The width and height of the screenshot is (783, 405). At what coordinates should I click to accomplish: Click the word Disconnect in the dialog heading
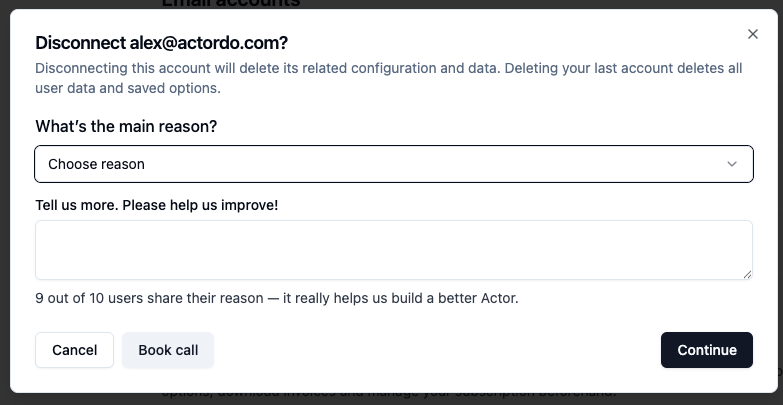[x=80, y=43]
